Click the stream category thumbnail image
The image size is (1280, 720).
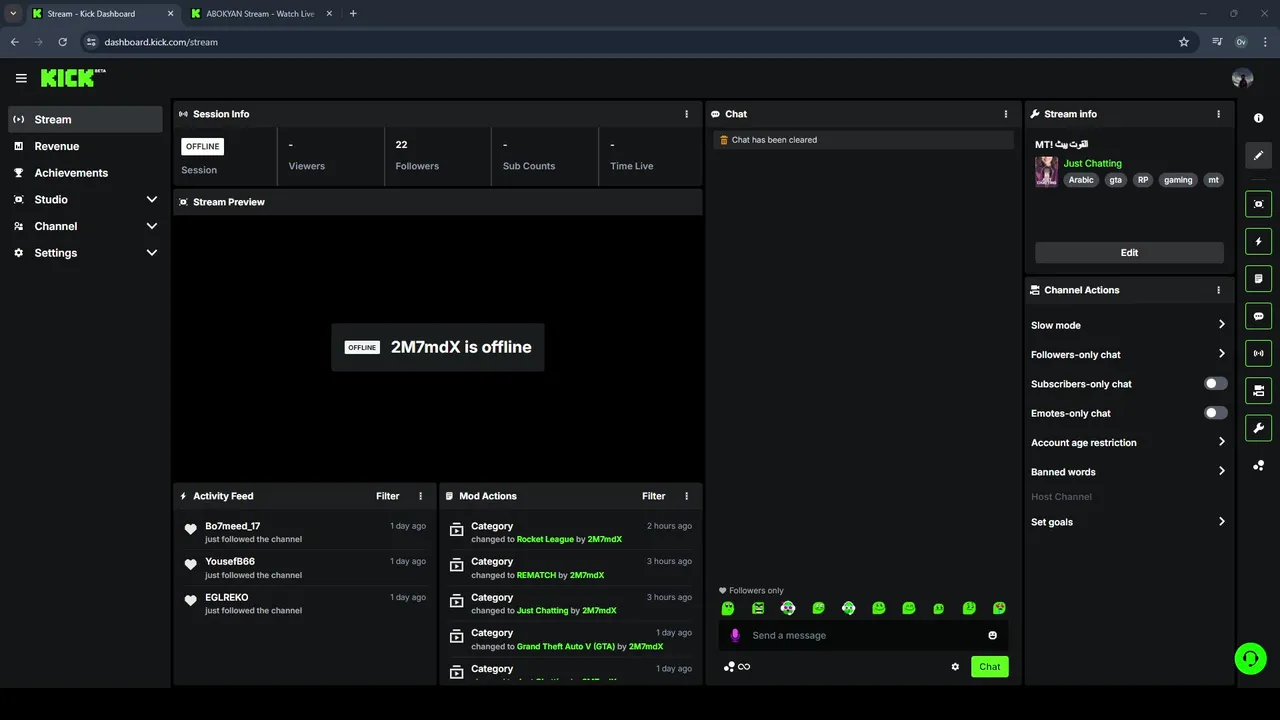pyautogui.click(x=1046, y=171)
